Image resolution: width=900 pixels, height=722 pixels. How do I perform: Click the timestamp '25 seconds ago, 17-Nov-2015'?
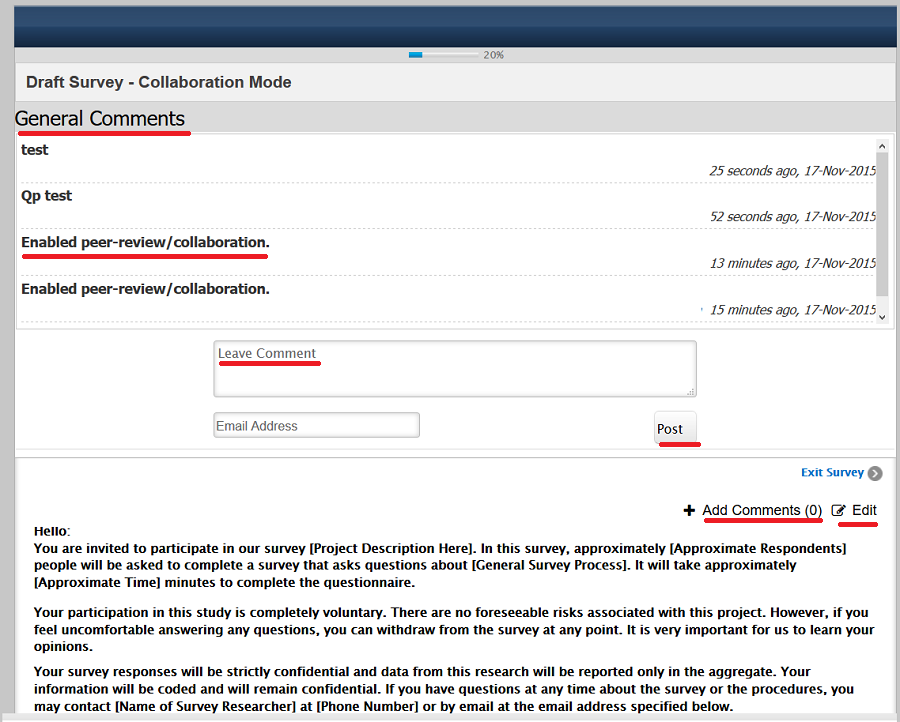[x=793, y=171]
